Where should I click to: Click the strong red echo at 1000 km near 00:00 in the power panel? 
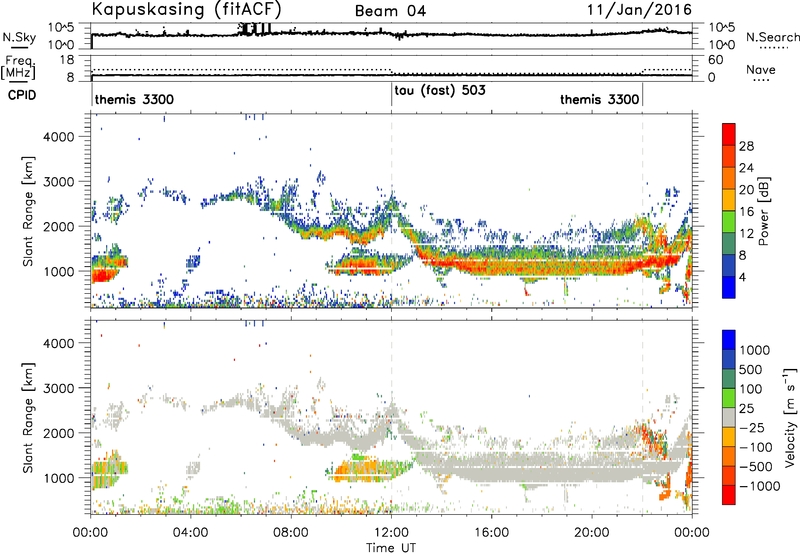(102, 276)
